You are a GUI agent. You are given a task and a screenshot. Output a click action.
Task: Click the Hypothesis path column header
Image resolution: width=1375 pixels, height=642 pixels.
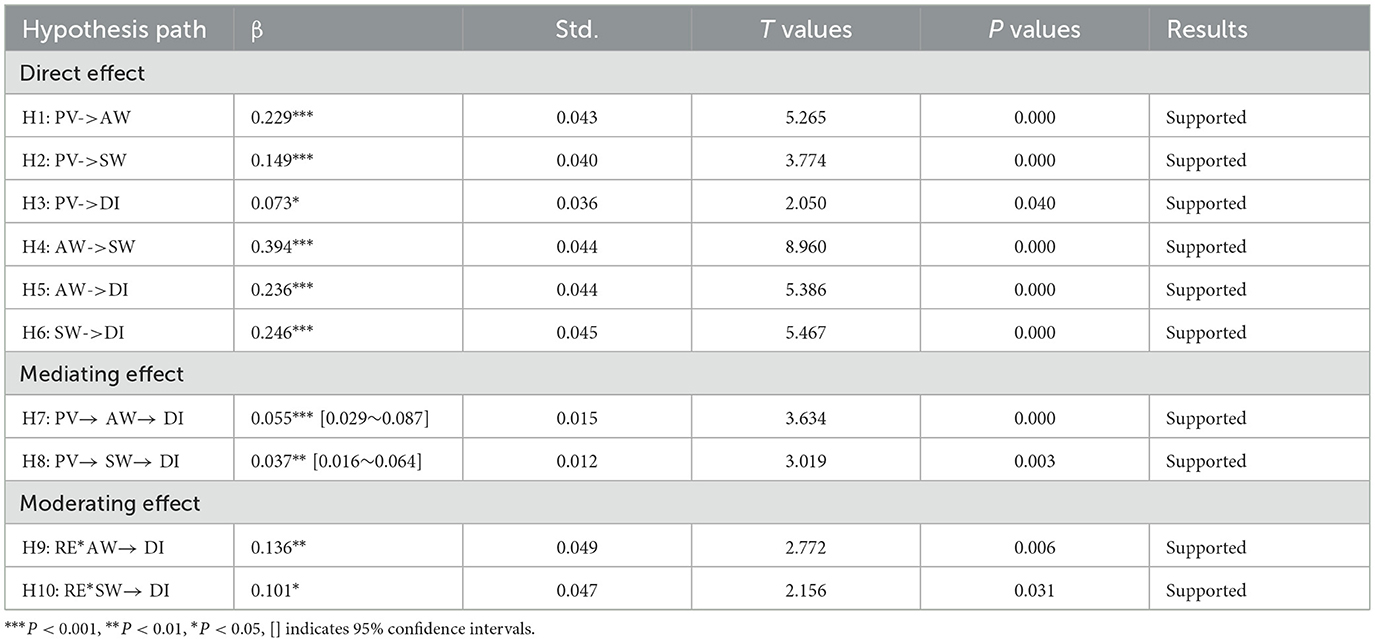point(114,30)
